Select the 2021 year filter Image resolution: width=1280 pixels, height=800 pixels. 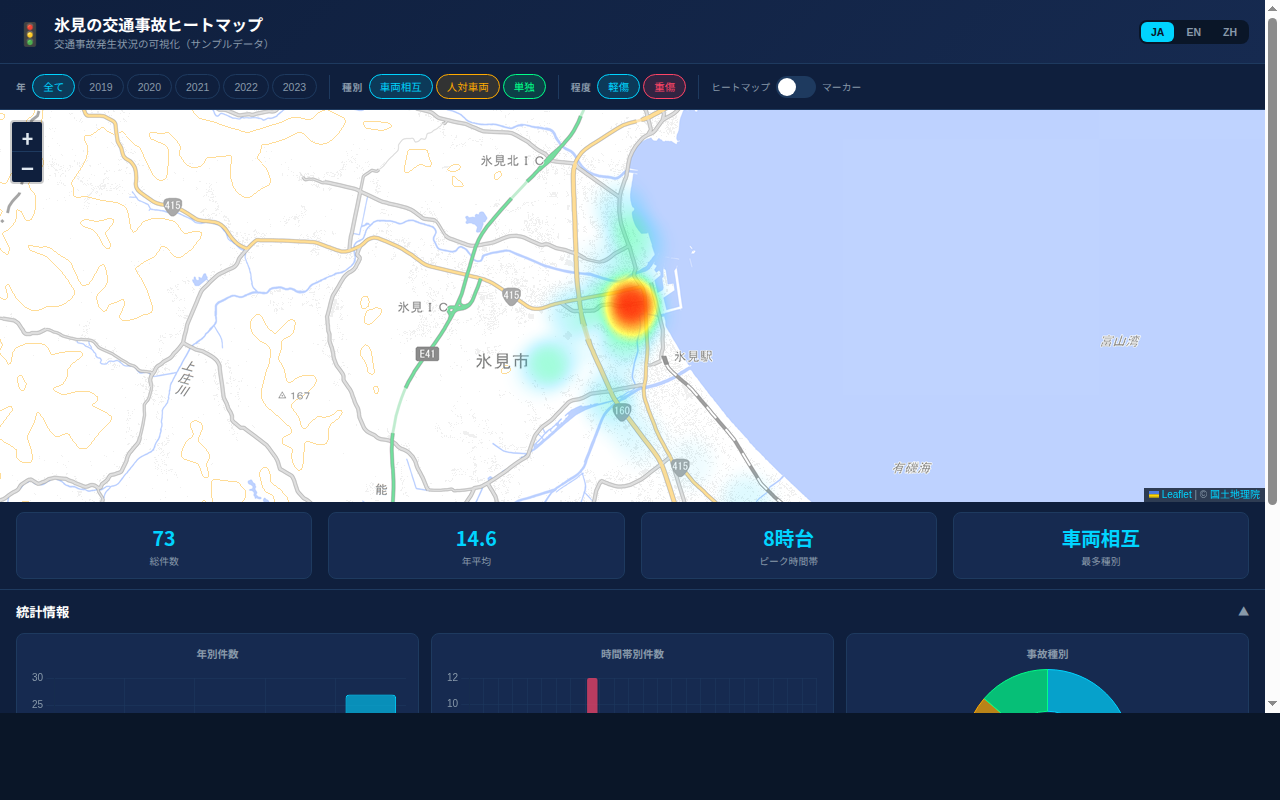[x=197, y=87]
